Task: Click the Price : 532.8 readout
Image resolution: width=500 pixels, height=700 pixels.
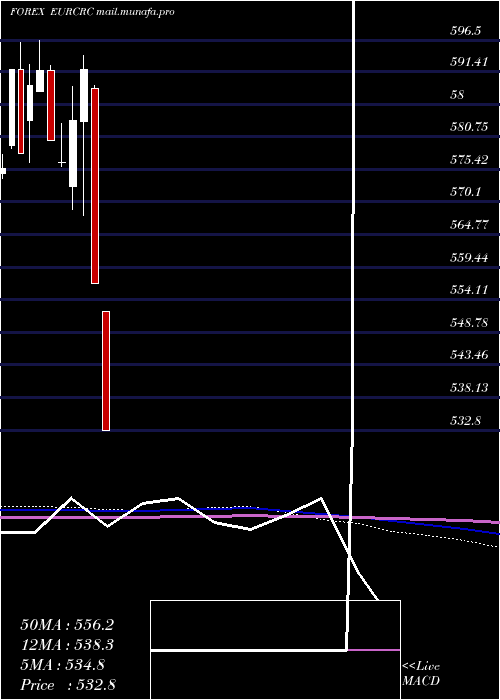Action: (68, 685)
